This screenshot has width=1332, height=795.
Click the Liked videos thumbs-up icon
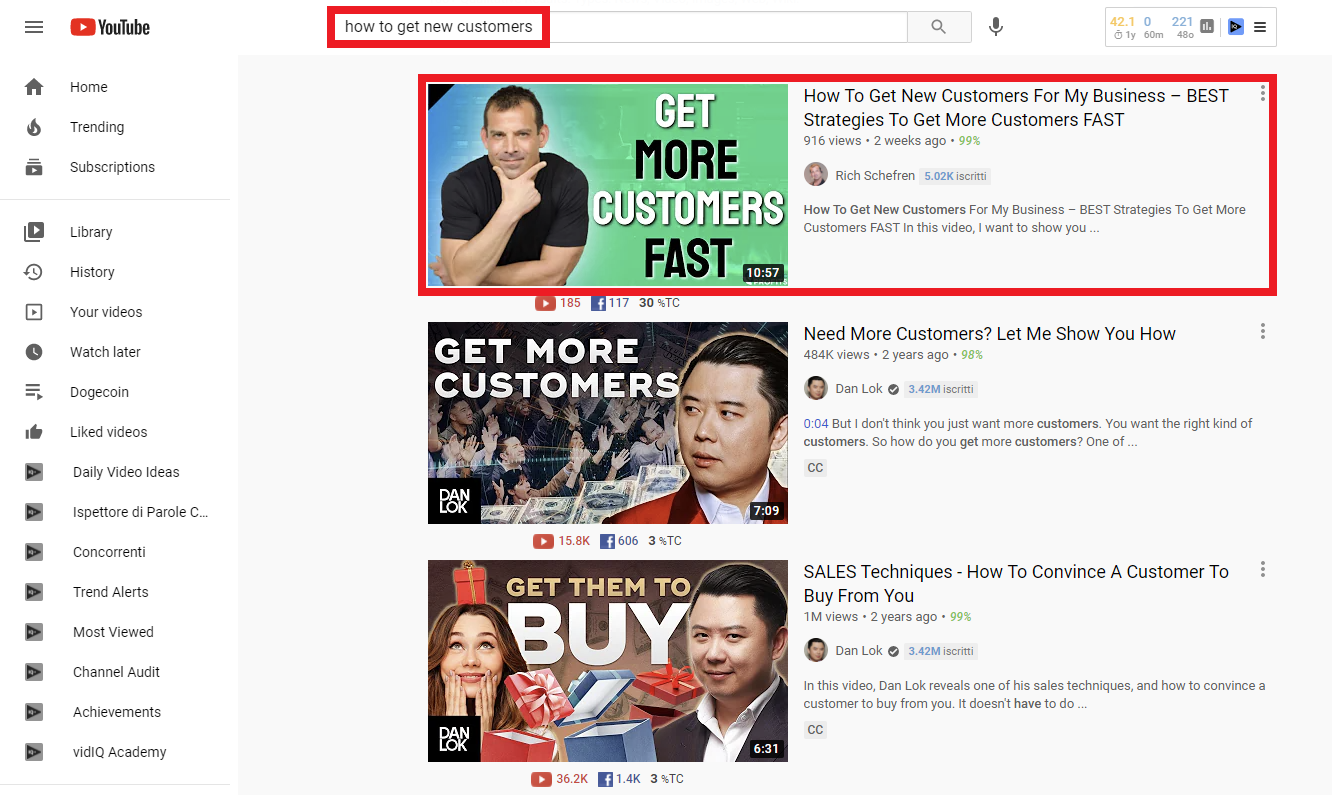click(34, 432)
